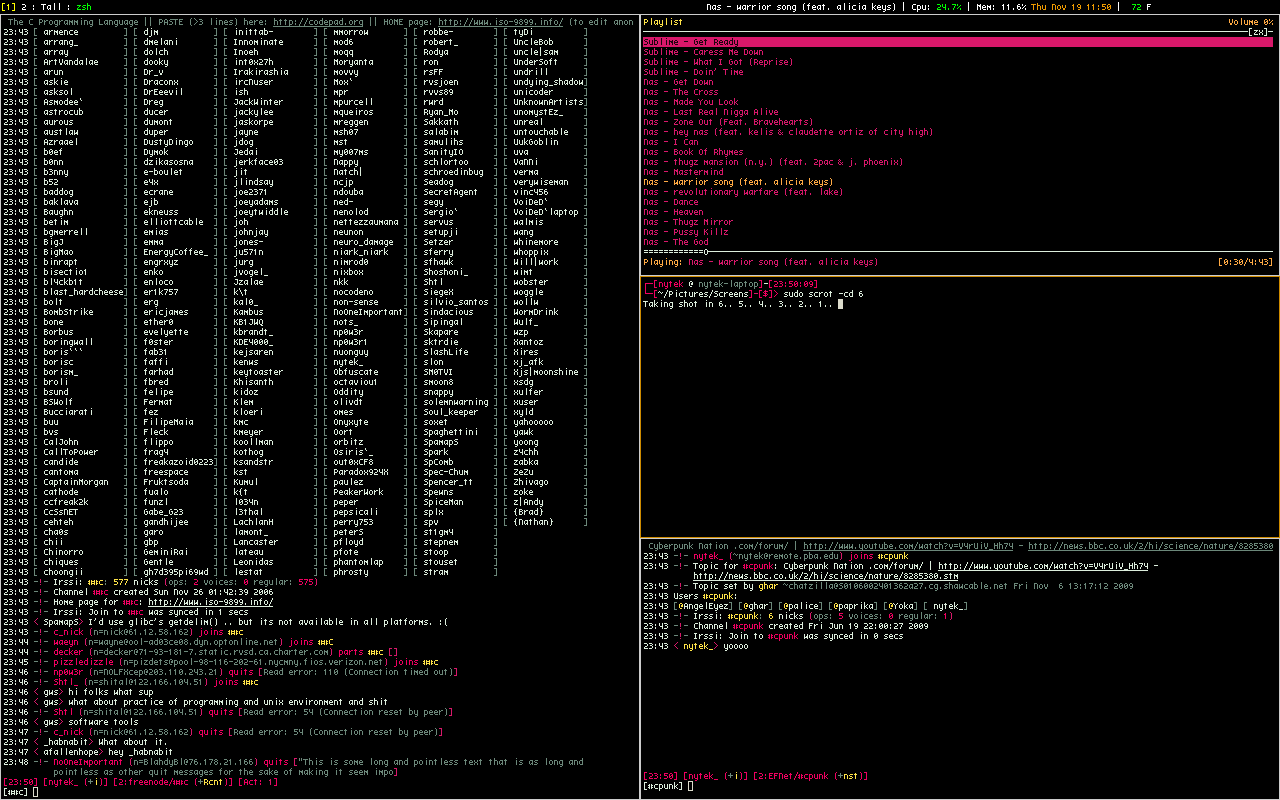Click the Tall layout indicator

[52, 6]
